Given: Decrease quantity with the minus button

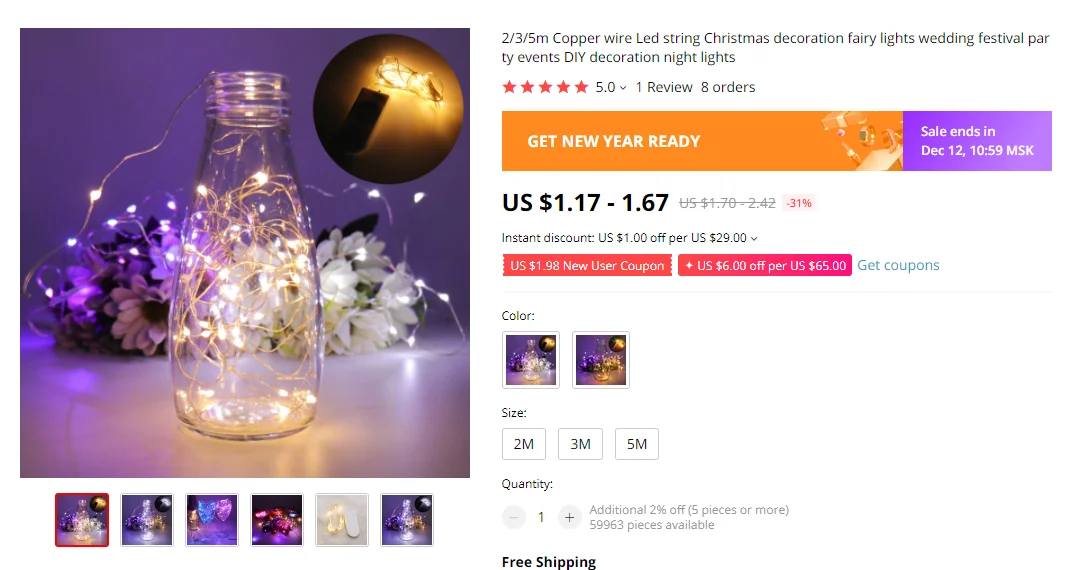Looking at the screenshot, I should pyautogui.click(x=513, y=517).
